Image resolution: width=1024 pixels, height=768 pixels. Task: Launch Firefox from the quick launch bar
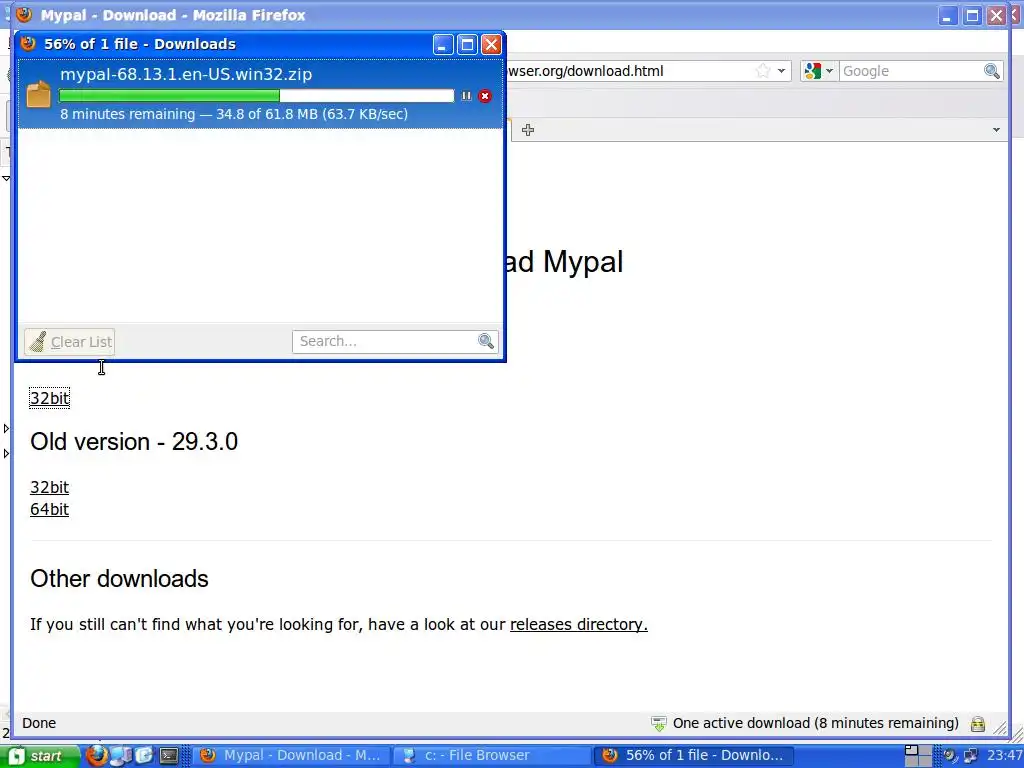pyautogui.click(x=97, y=756)
